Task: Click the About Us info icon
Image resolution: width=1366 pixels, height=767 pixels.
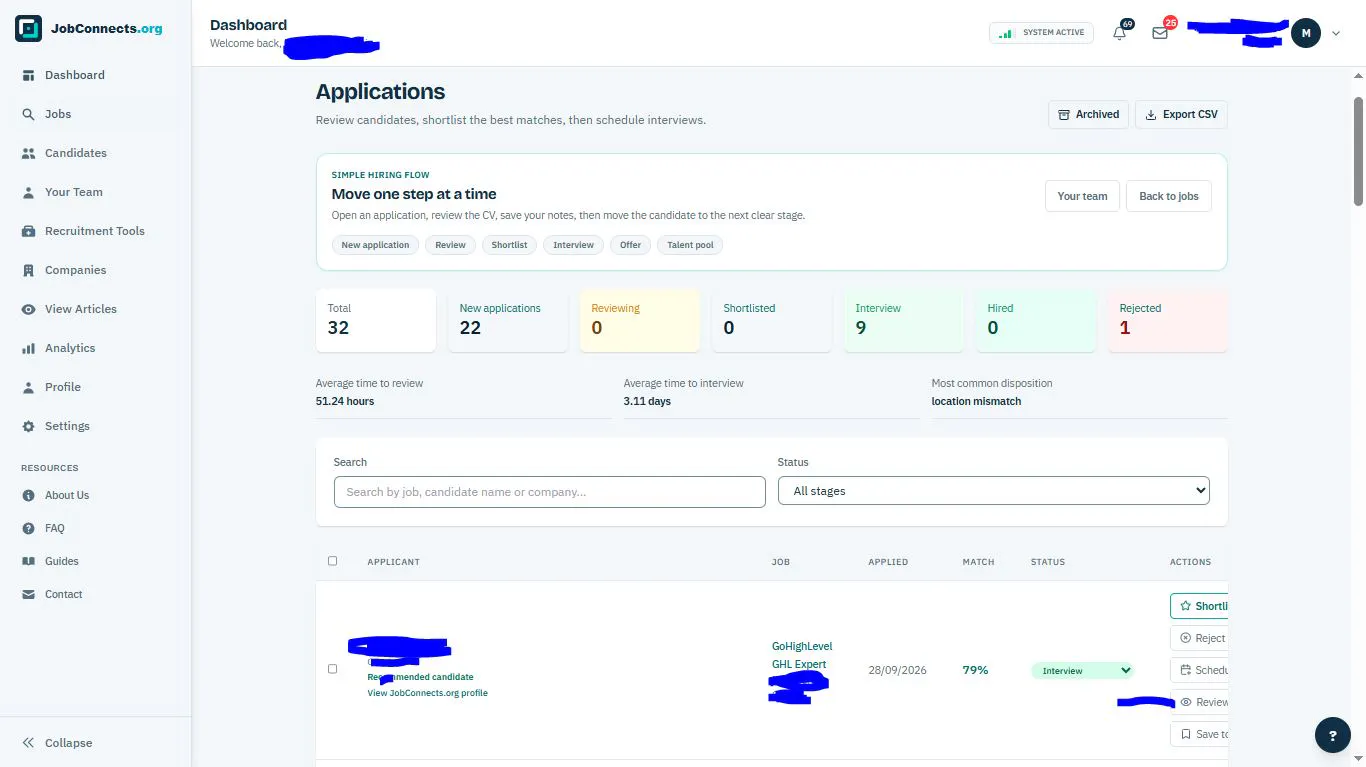Action: tap(28, 495)
